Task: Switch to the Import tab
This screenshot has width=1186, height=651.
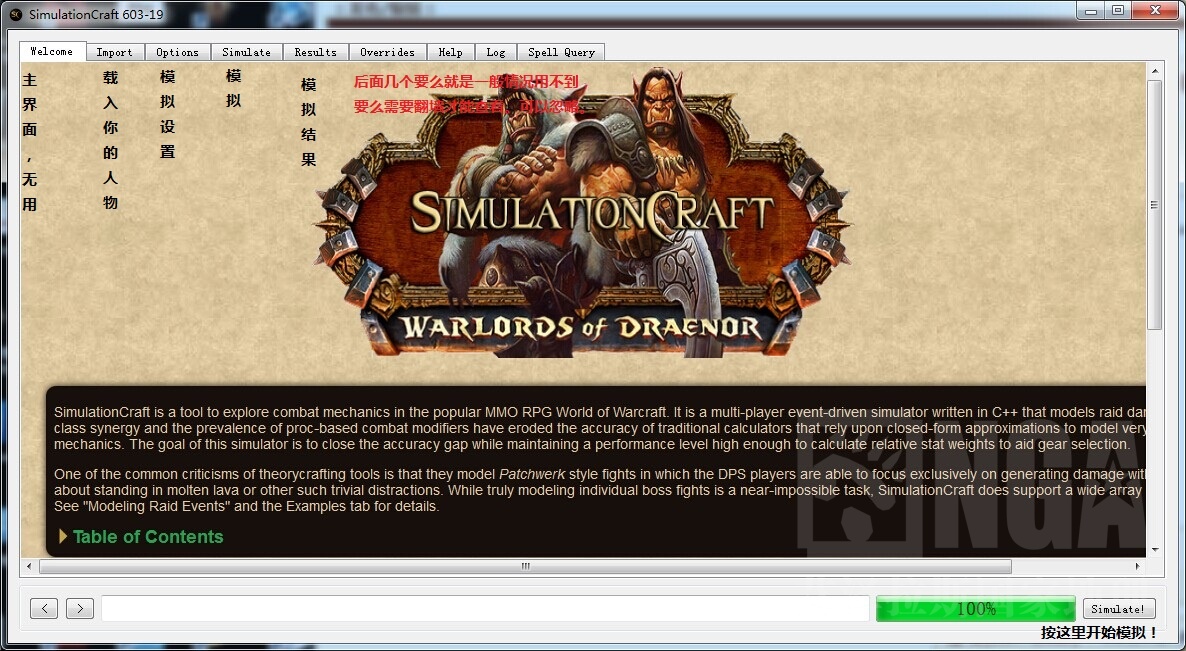Action: 115,51
